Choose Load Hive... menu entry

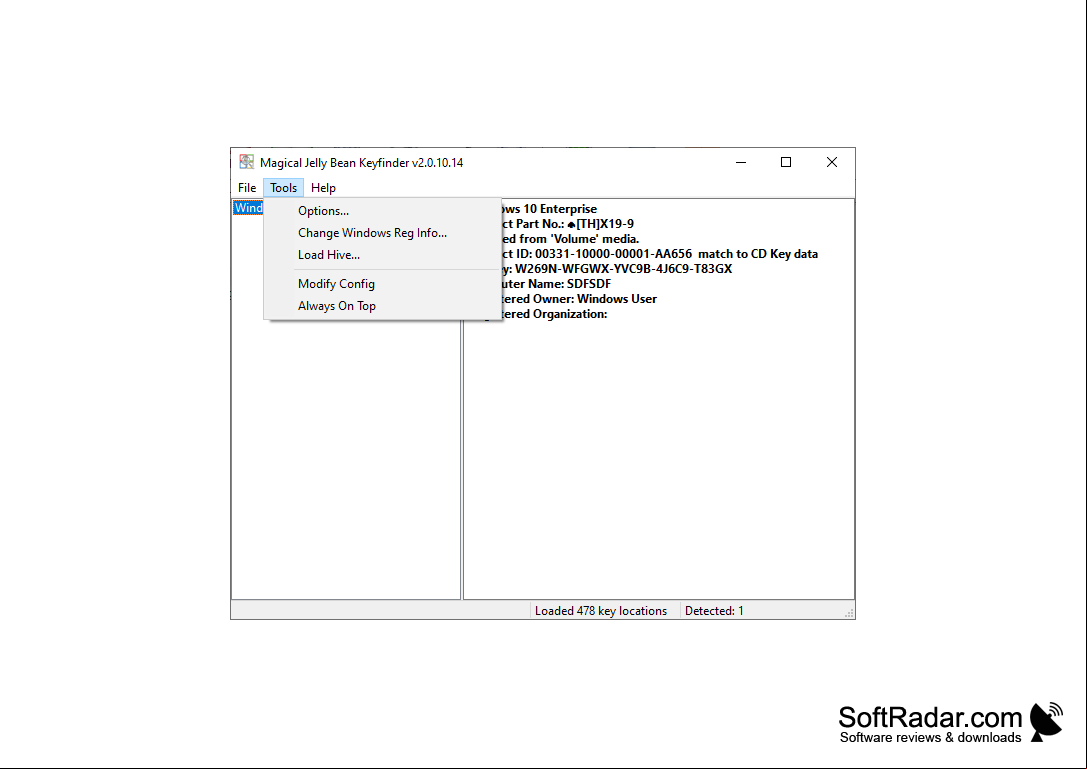coord(383,255)
